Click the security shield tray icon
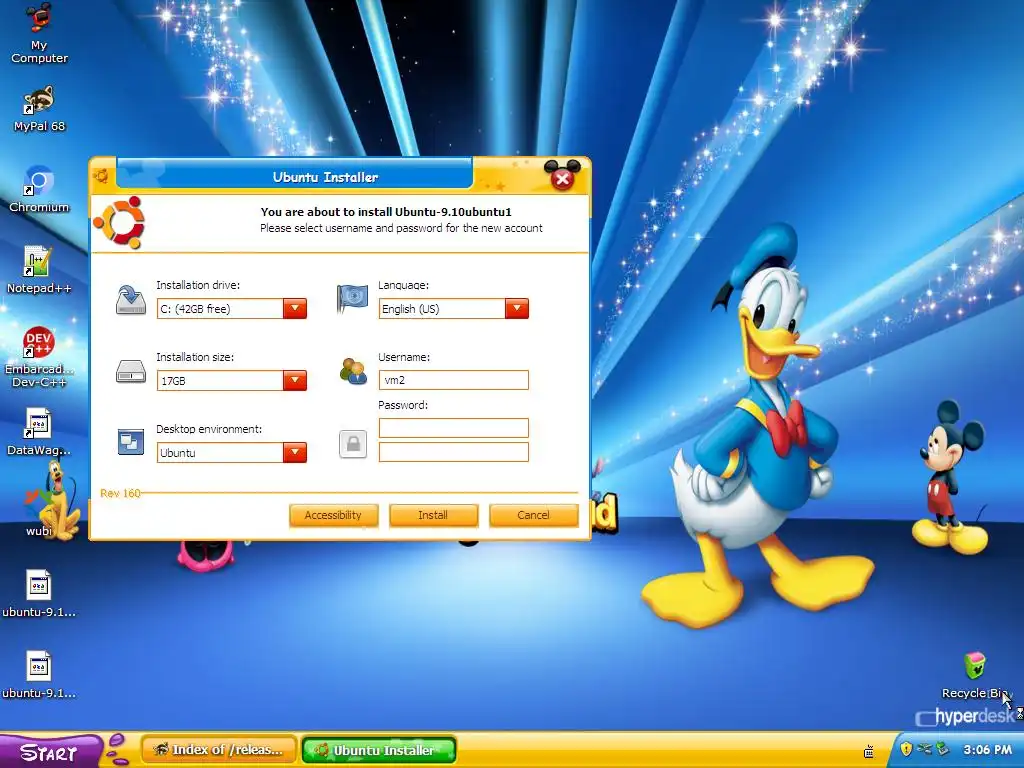1024x768 pixels. [x=906, y=748]
